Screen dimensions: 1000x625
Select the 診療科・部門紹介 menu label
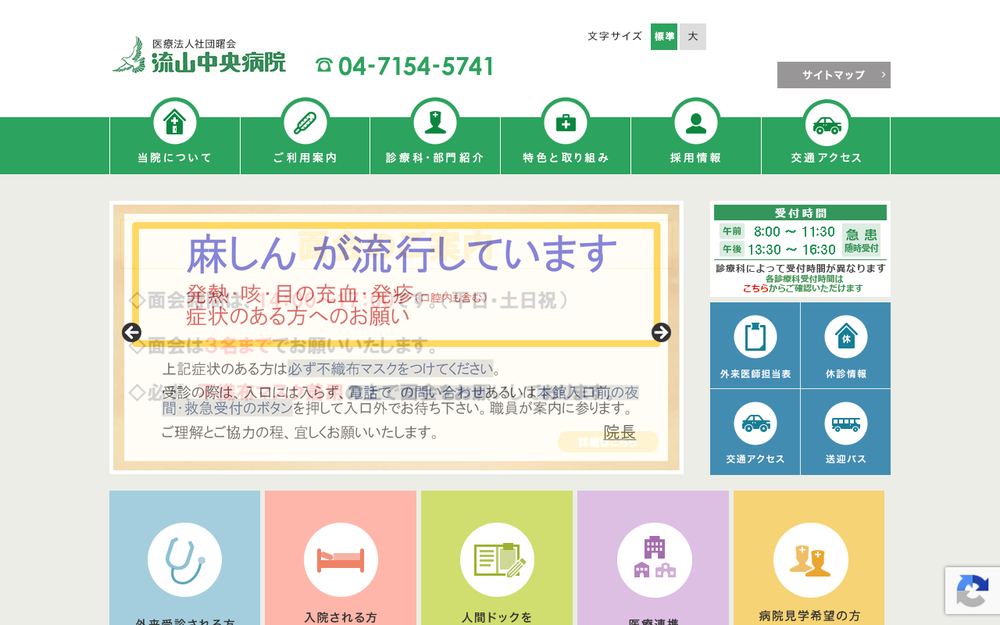coord(435,158)
